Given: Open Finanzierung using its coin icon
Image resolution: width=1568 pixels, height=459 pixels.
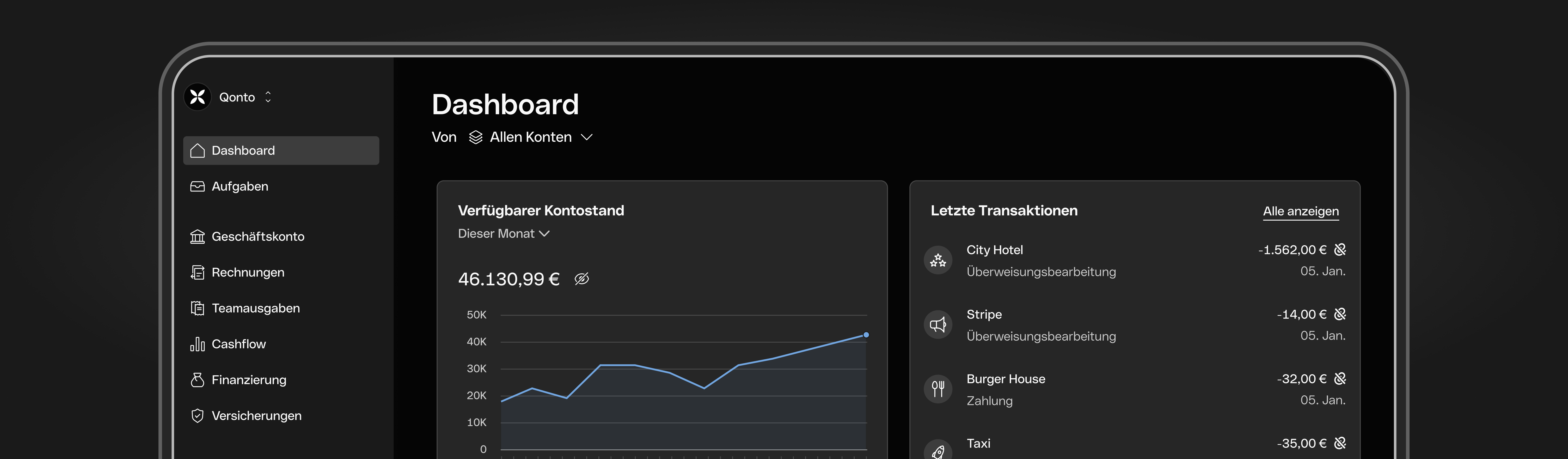Looking at the screenshot, I should tap(198, 379).
